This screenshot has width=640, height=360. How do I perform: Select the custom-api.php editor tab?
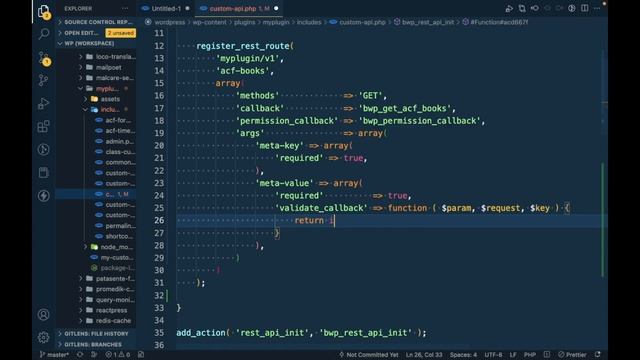(x=239, y=8)
